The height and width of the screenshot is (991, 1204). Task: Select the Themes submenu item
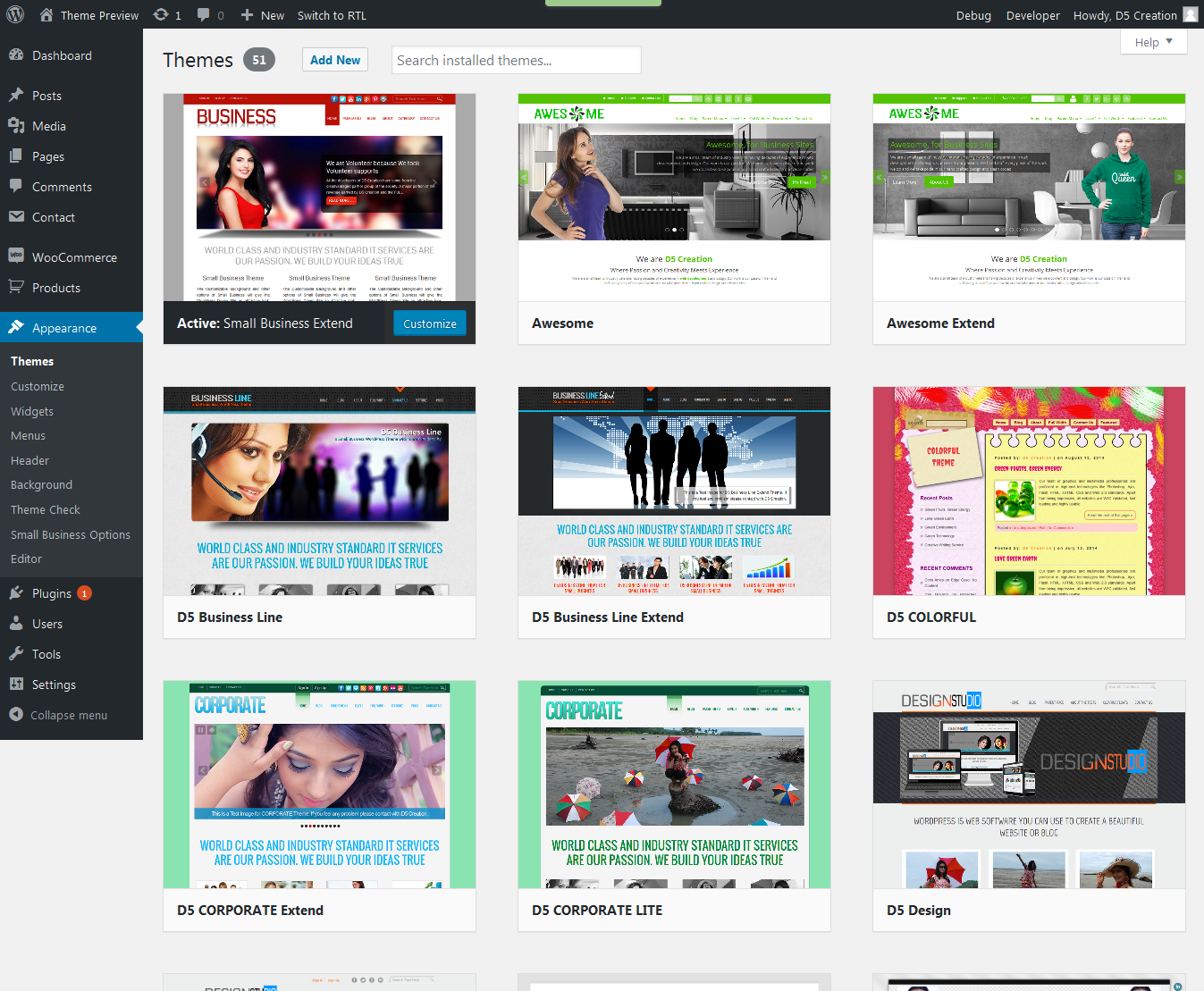pyautogui.click(x=32, y=361)
